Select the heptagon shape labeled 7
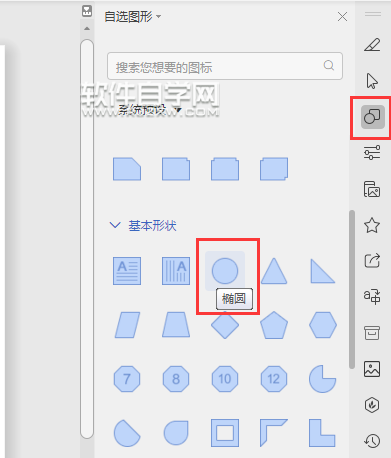Image resolution: width=391 pixels, height=458 pixels. pos(127,379)
